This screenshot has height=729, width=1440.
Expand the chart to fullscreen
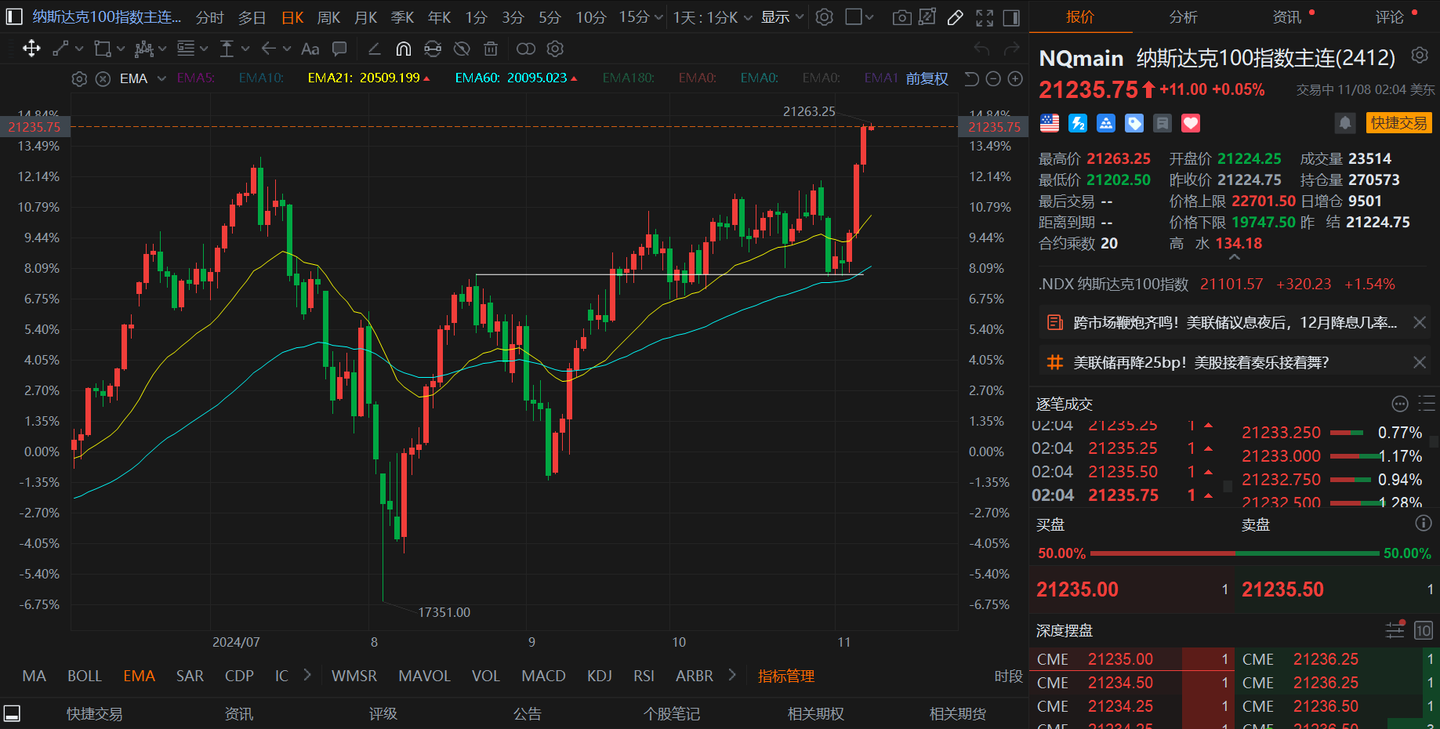tap(985, 17)
